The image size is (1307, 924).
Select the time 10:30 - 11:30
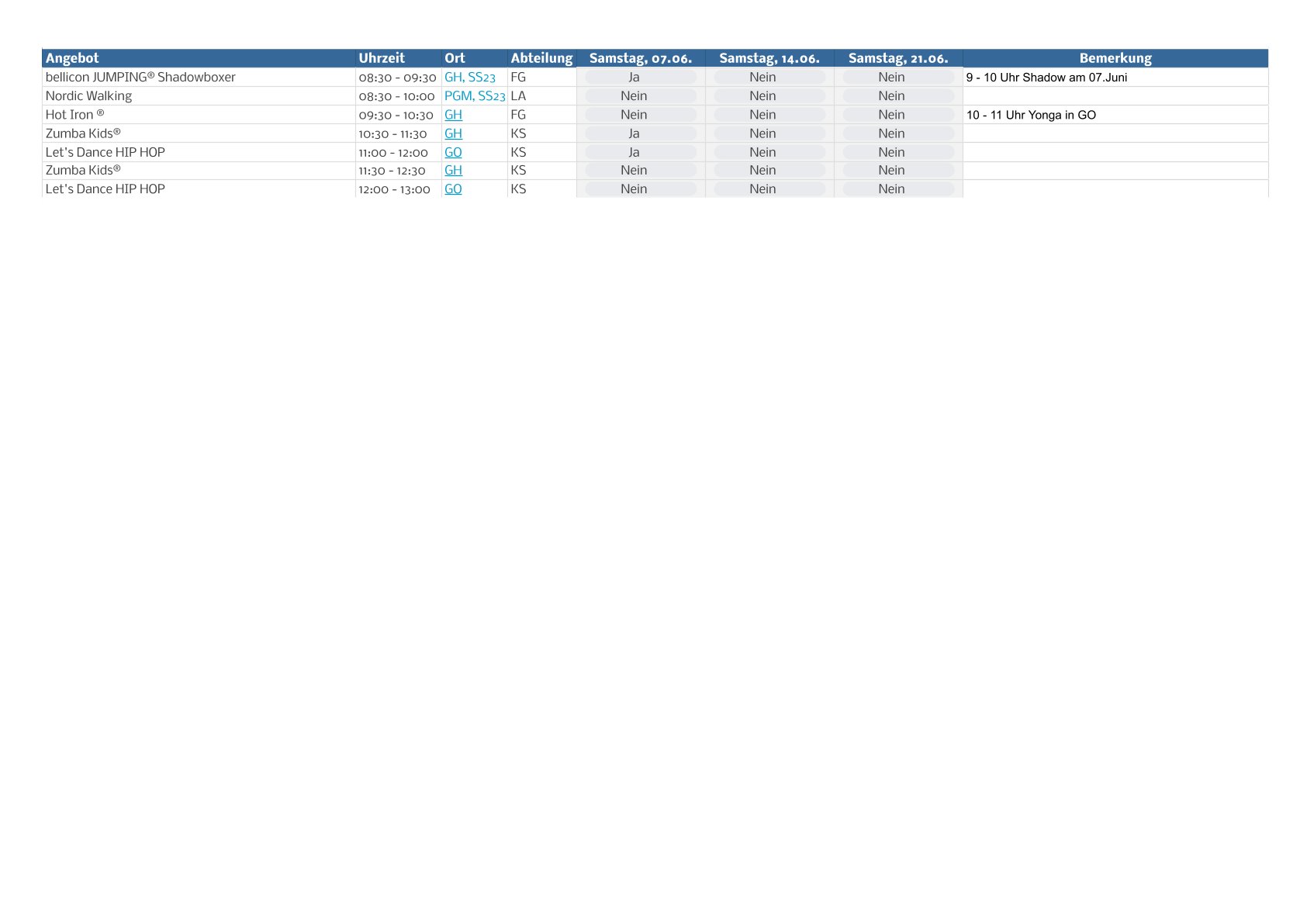click(x=392, y=133)
